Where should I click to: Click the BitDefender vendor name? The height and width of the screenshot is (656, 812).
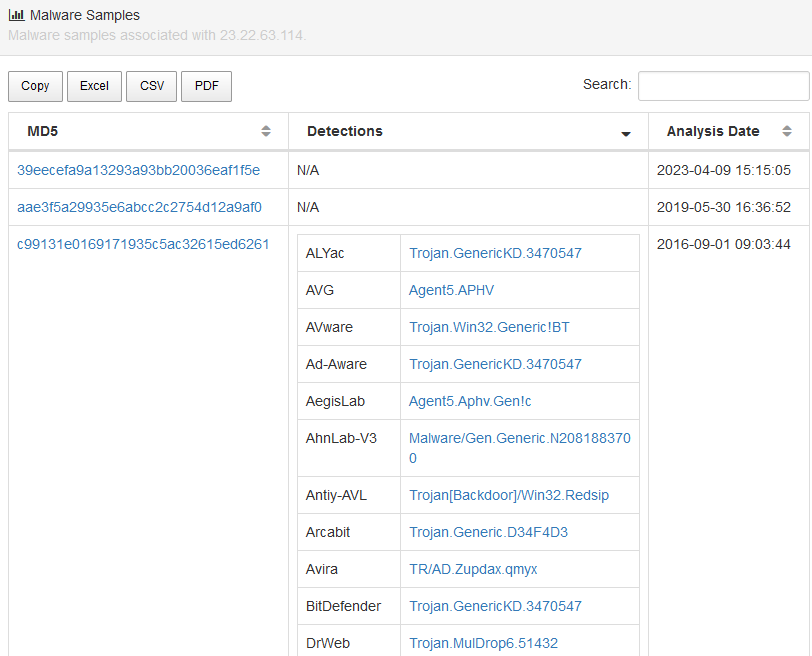pyautogui.click(x=343, y=606)
